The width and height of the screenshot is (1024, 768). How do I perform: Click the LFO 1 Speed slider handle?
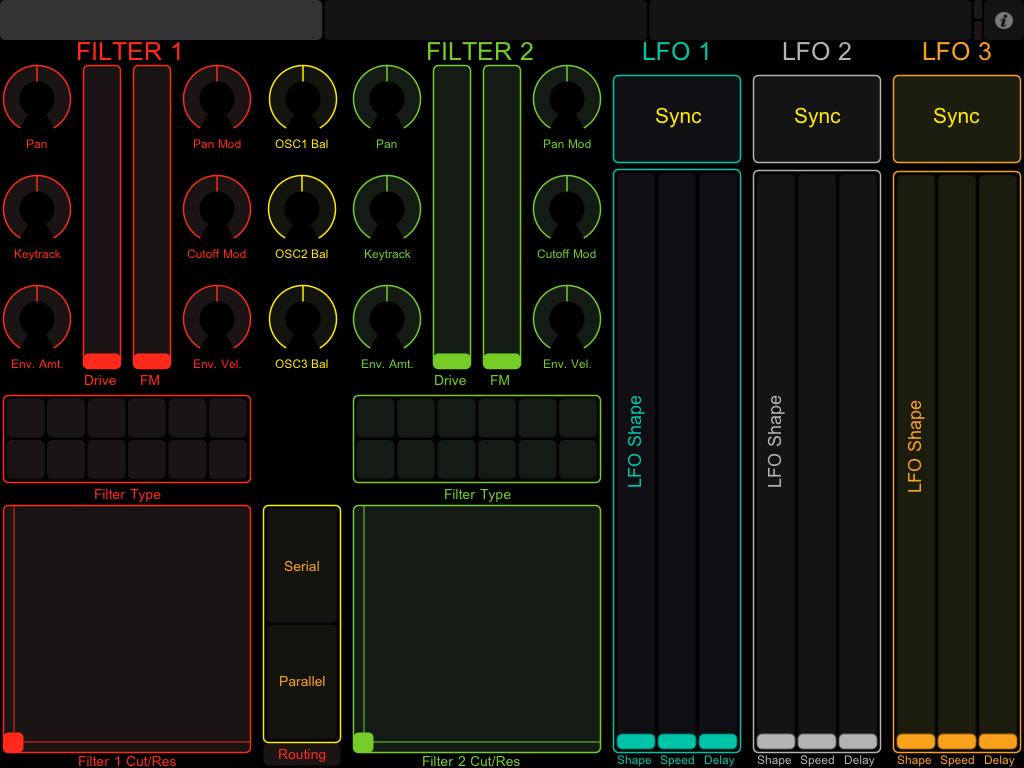[677, 741]
